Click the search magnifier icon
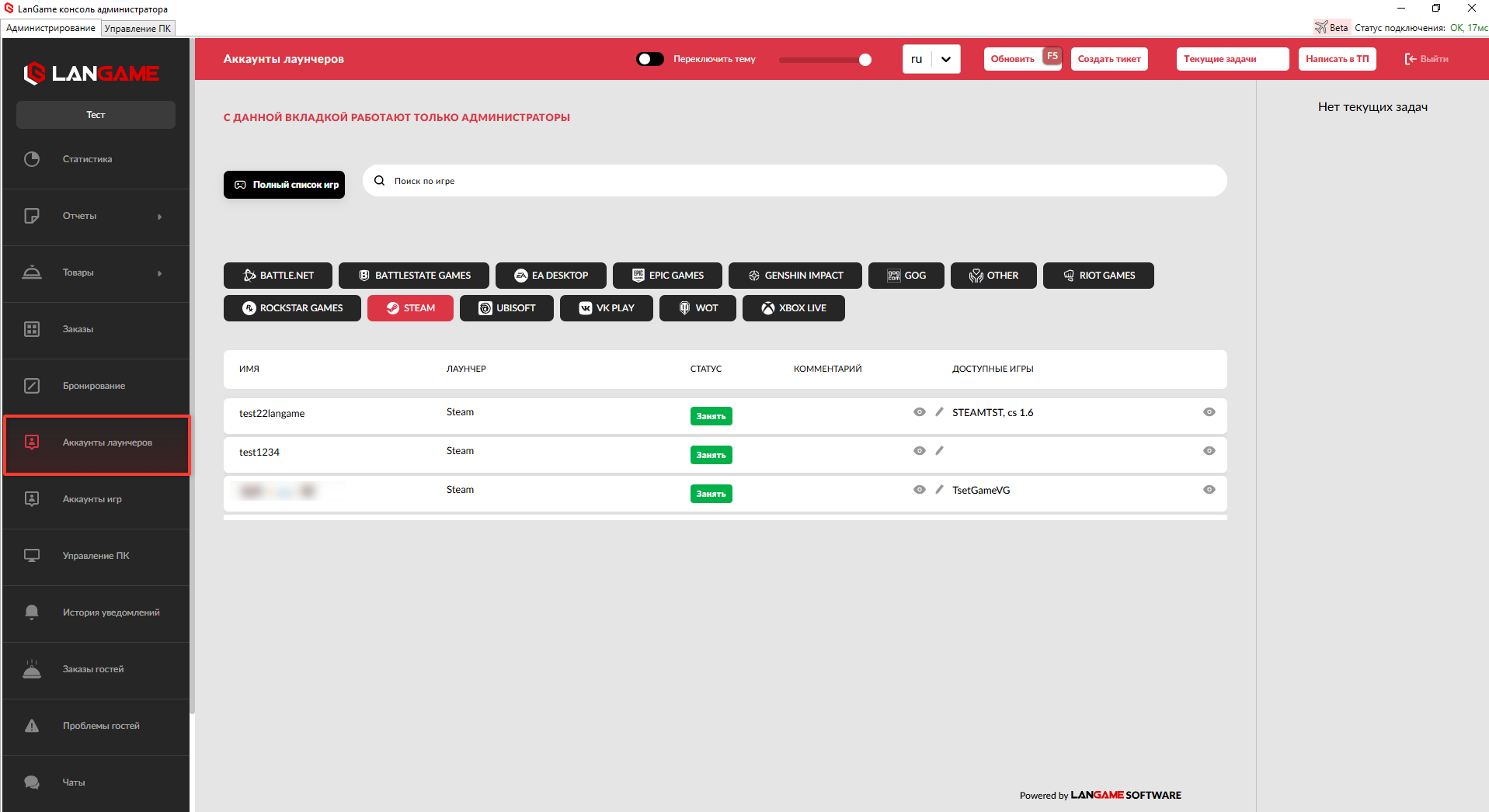Viewport: 1489px width, 812px height. click(380, 181)
